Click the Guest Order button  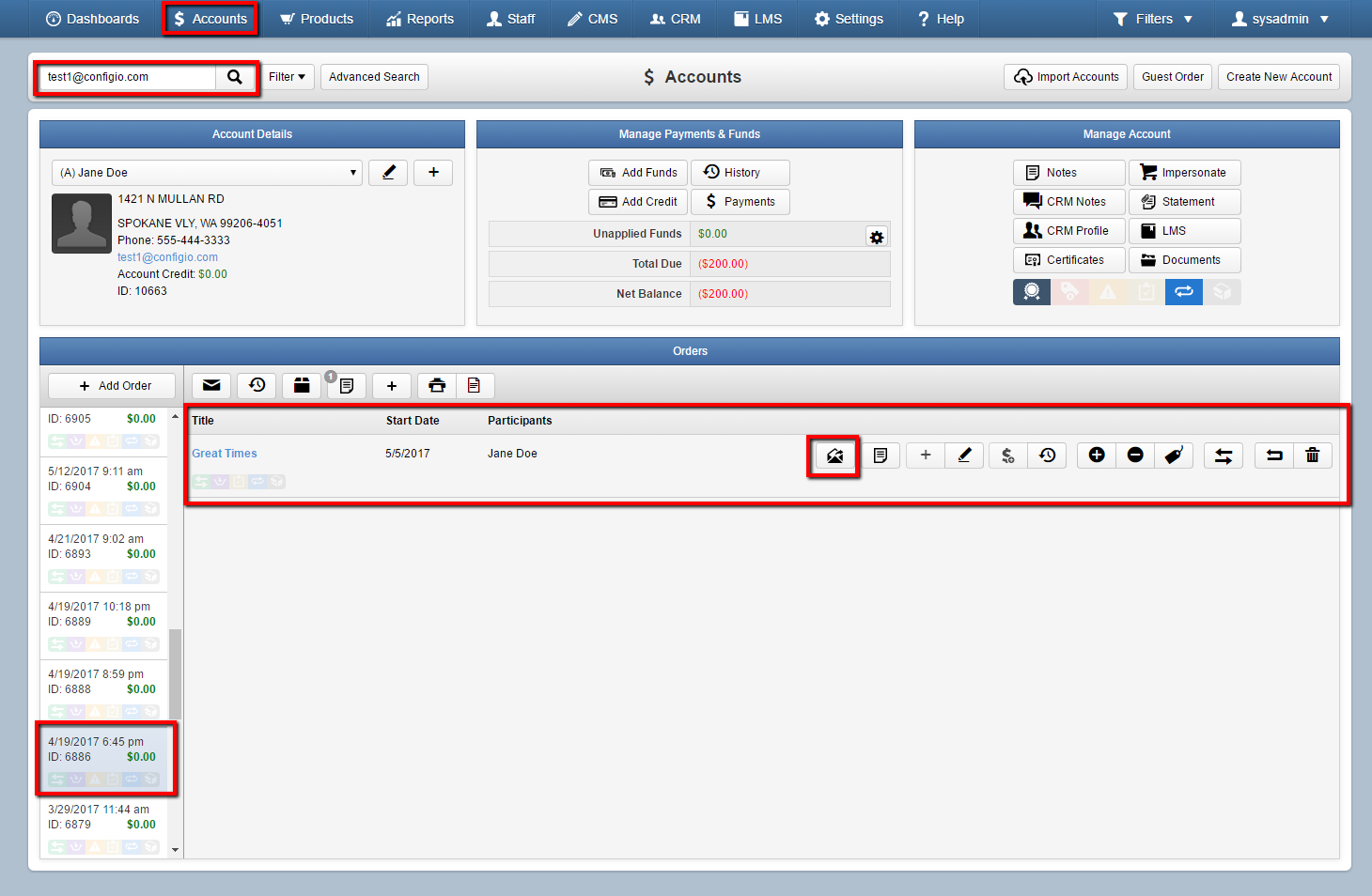click(1173, 77)
